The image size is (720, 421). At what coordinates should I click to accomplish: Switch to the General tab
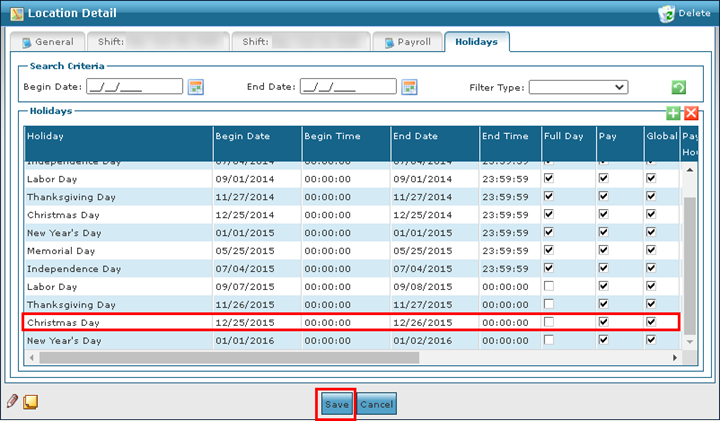[50, 43]
